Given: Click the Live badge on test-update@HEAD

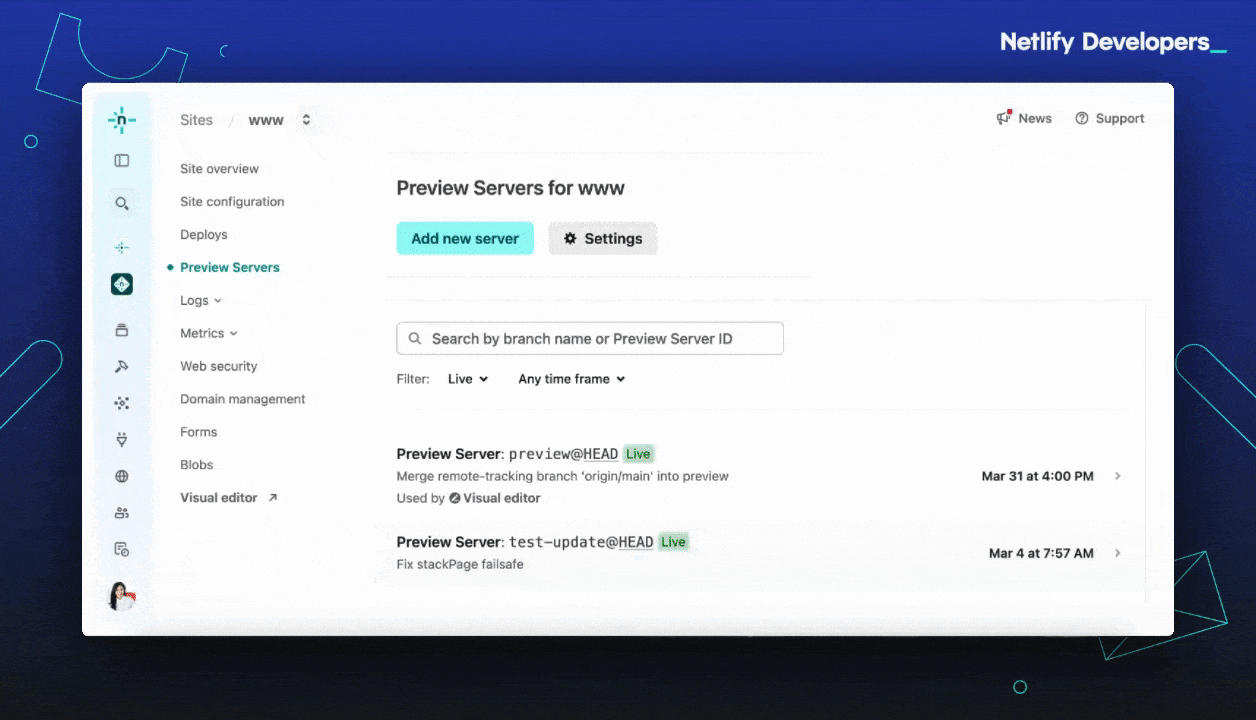Looking at the screenshot, I should point(673,542).
